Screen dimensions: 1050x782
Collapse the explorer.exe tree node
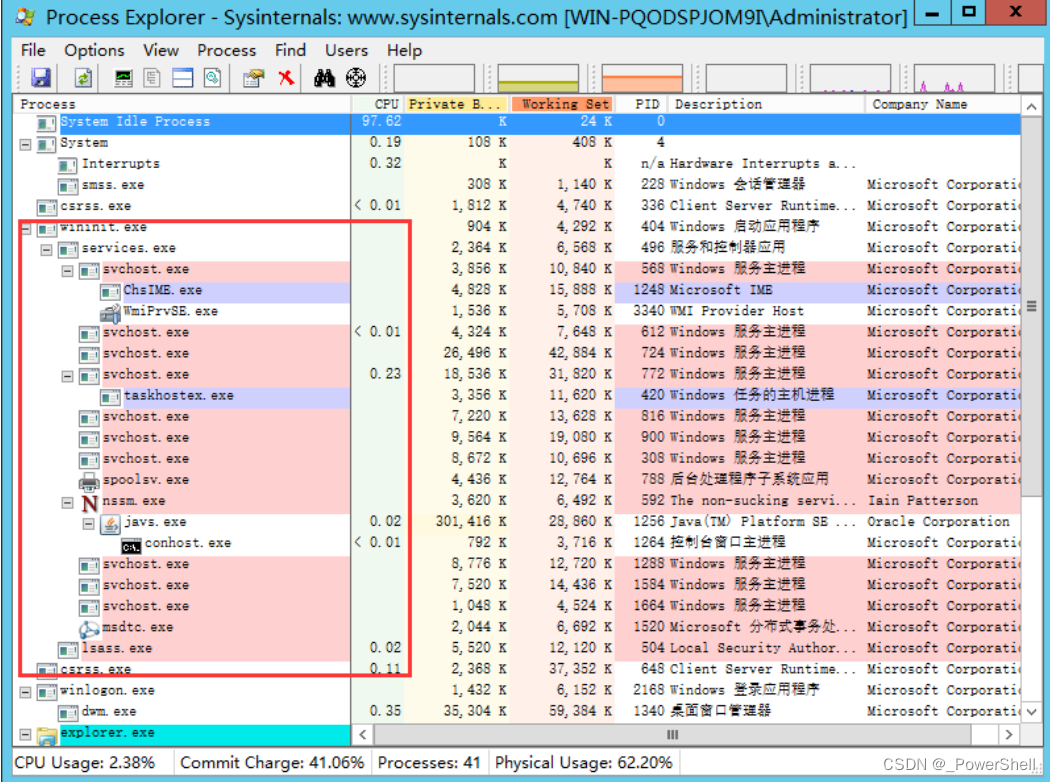click(x=25, y=734)
